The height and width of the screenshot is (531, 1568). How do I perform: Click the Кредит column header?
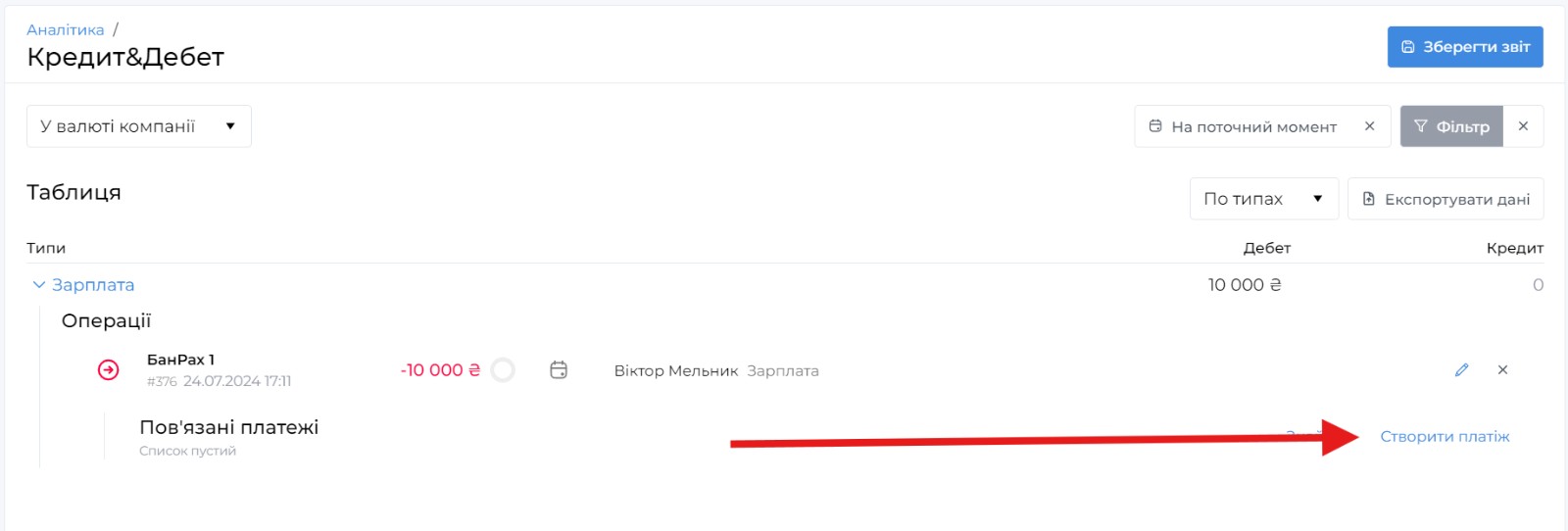pyautogui.click(x=1514, y=249)
